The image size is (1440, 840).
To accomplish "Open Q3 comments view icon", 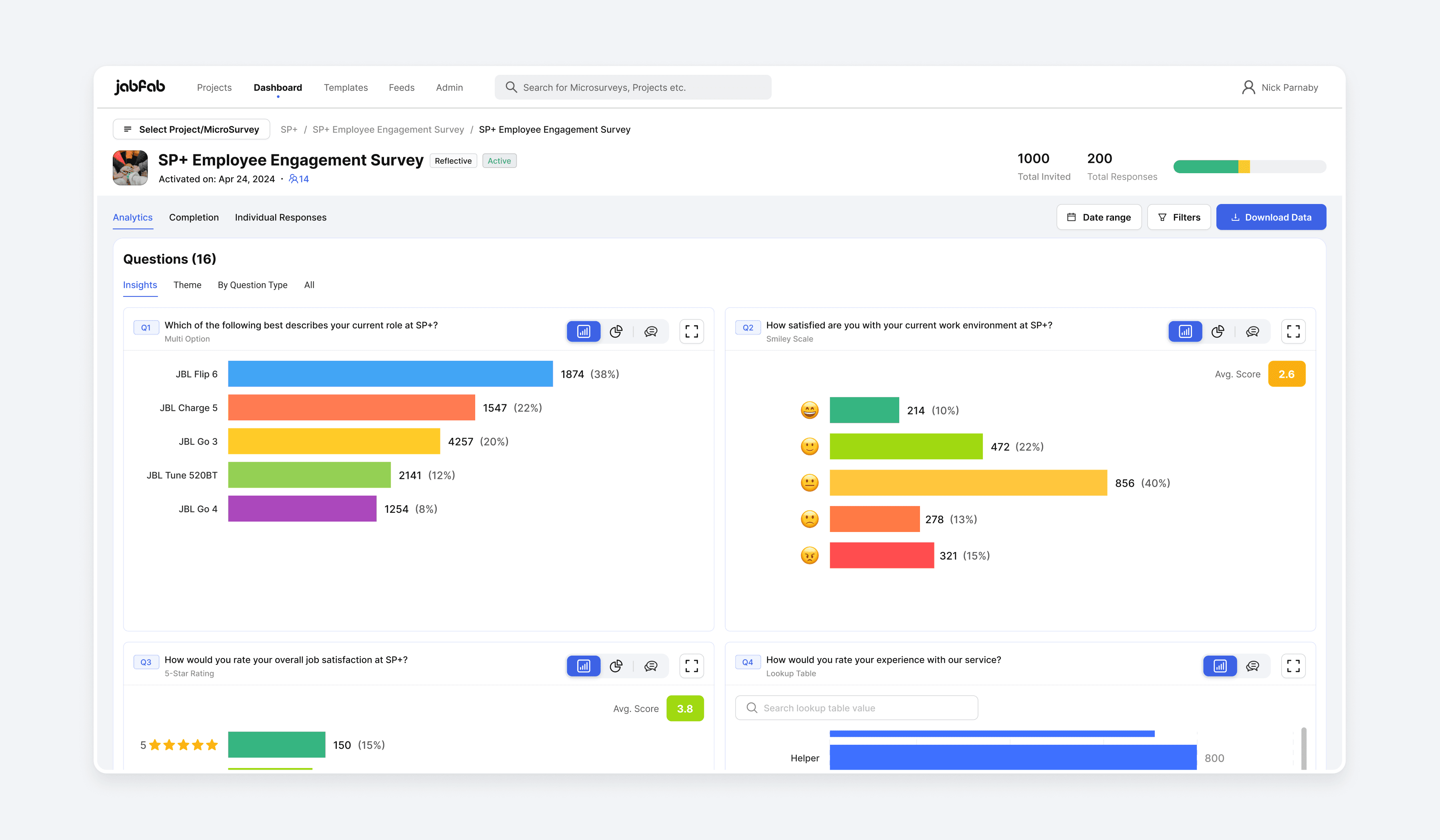I will [651, 666].
